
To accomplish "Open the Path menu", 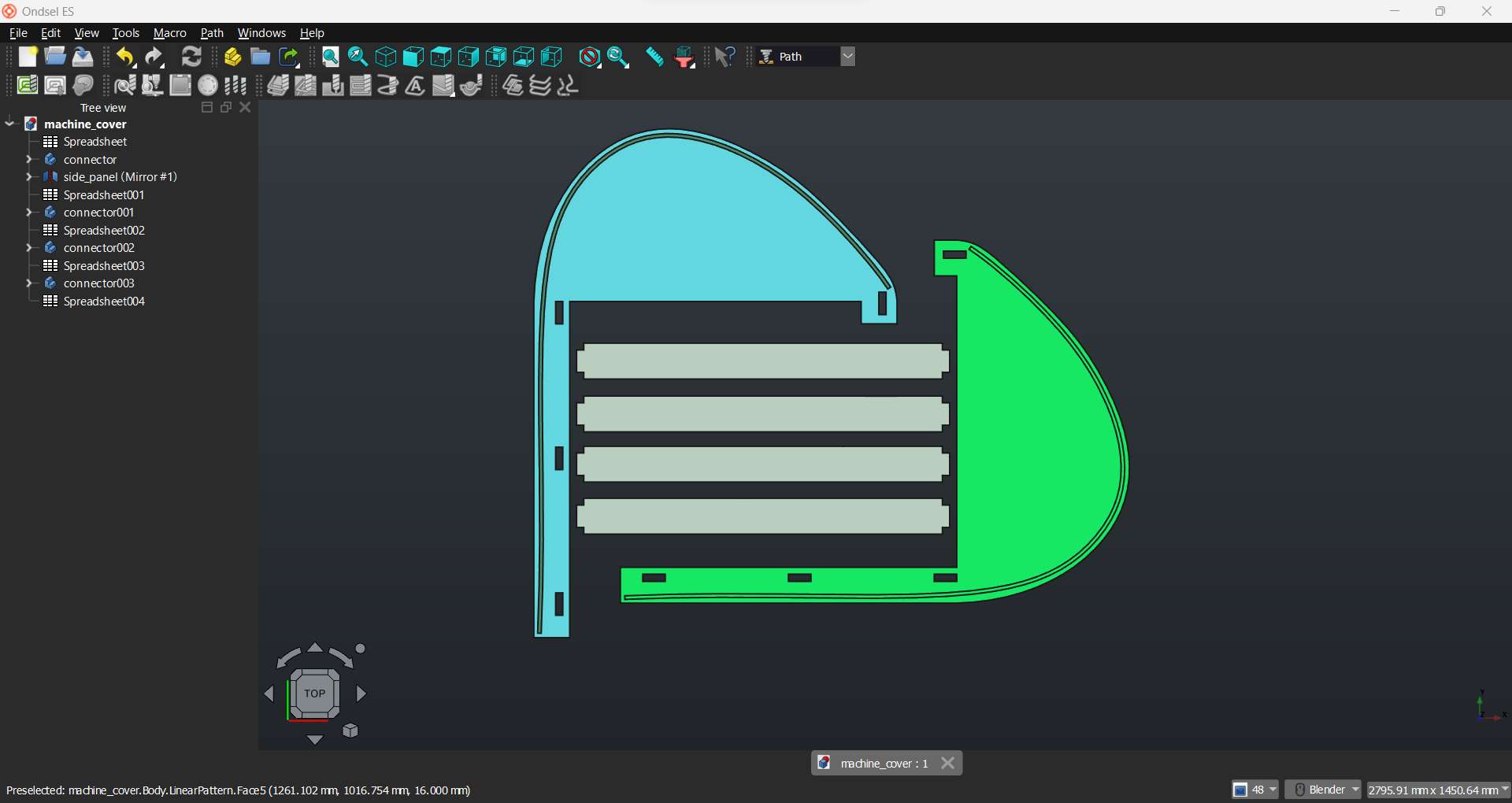I will click(x=212, y=33).
